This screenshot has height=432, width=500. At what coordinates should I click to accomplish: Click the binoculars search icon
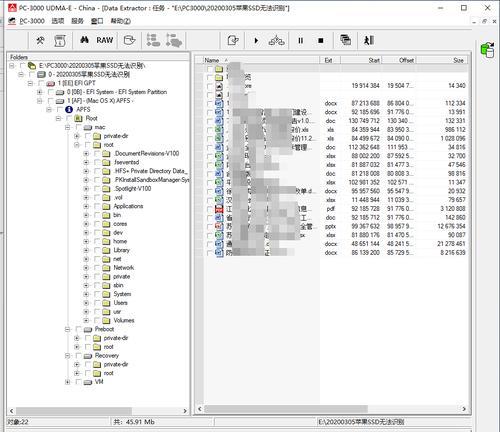point(84,40)
